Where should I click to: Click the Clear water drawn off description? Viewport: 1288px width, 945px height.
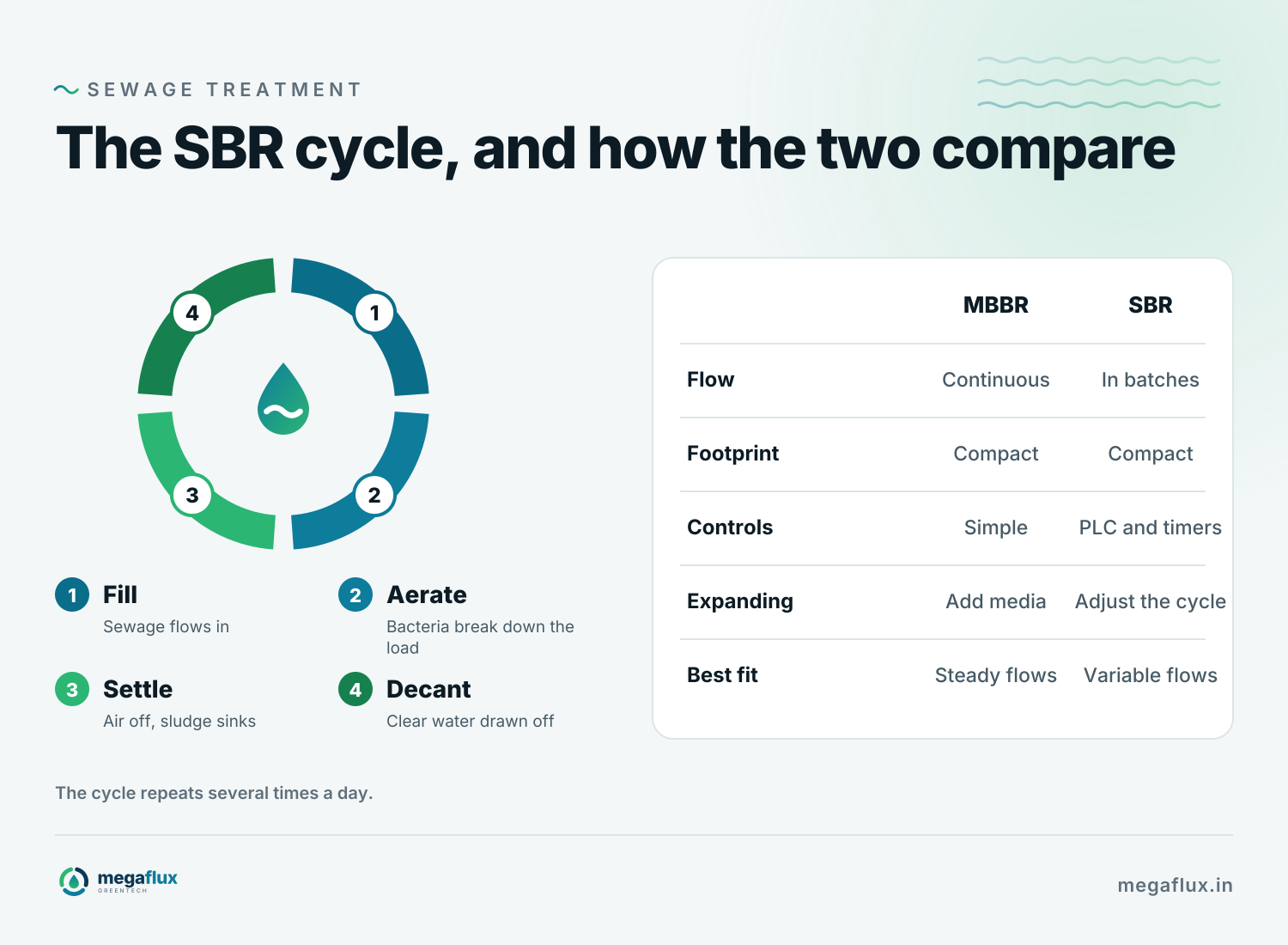tap(471, 721)
